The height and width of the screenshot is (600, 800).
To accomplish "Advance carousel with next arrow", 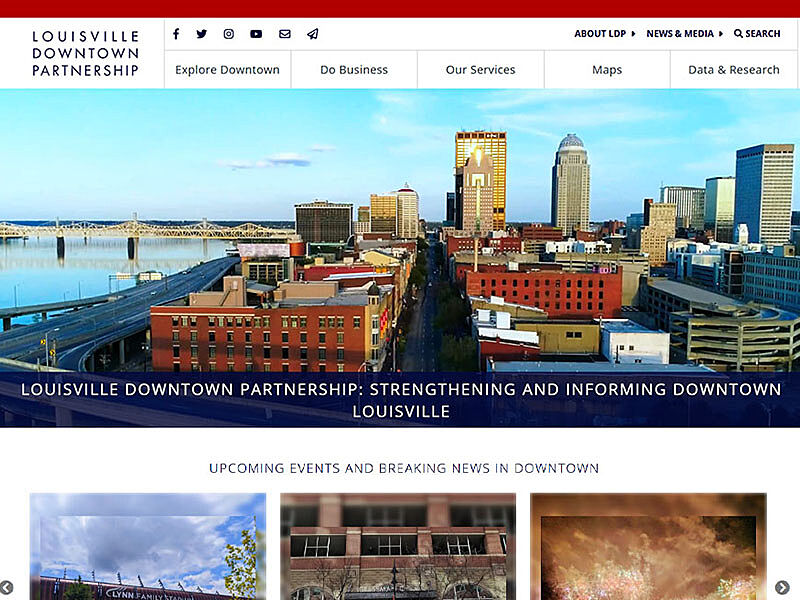I will [782, 587].
